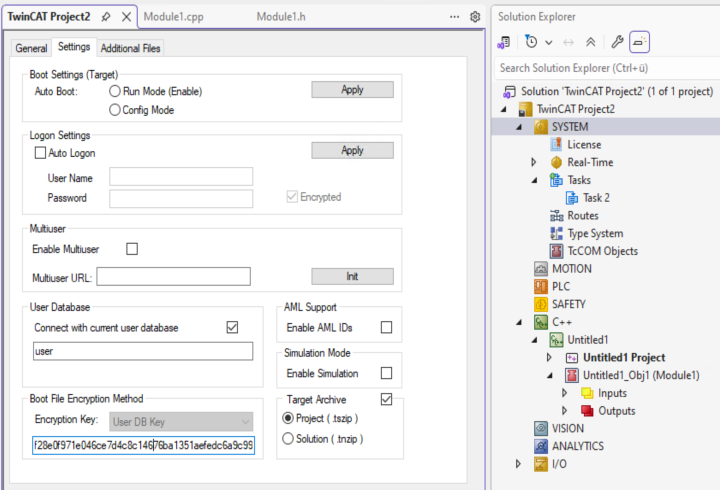Click the C++ node icon
This screenshot has height=490, width=720.
(x=541, y=322)
